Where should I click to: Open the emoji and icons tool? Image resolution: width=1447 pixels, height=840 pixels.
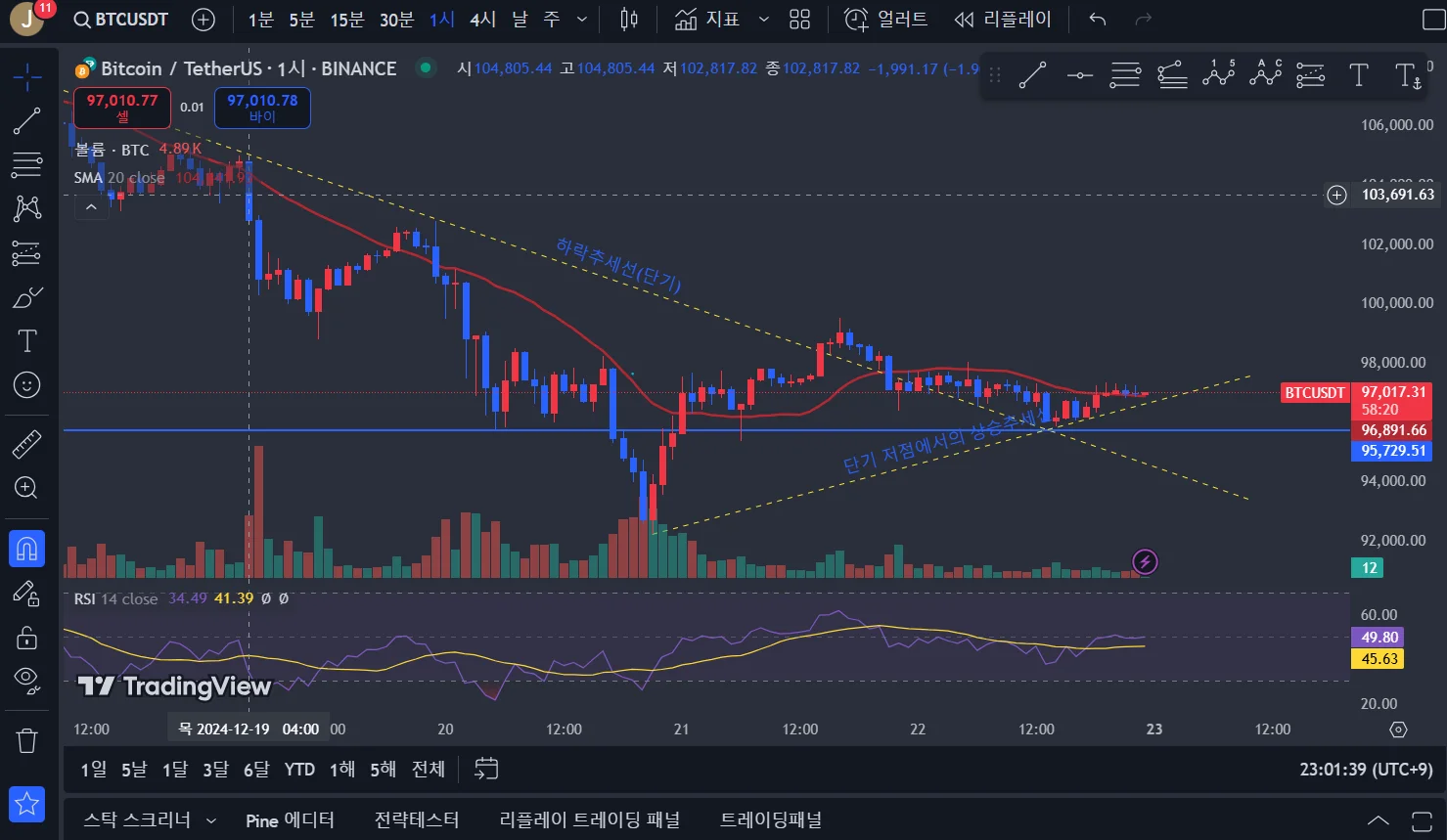(26, 385)
